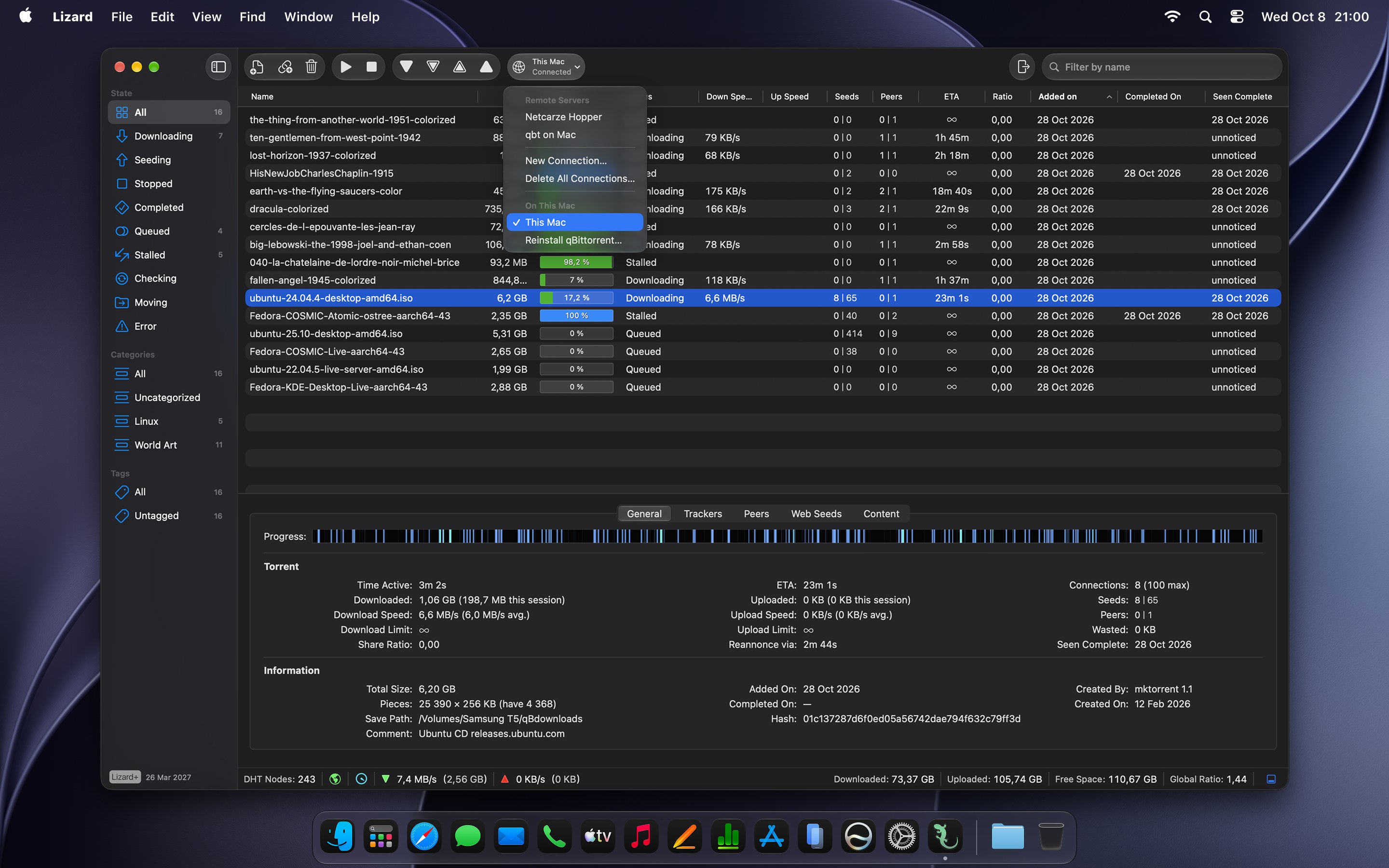1389x868 pixels.
Task: Click the add magnet link icon
Action: pos(285,67)
